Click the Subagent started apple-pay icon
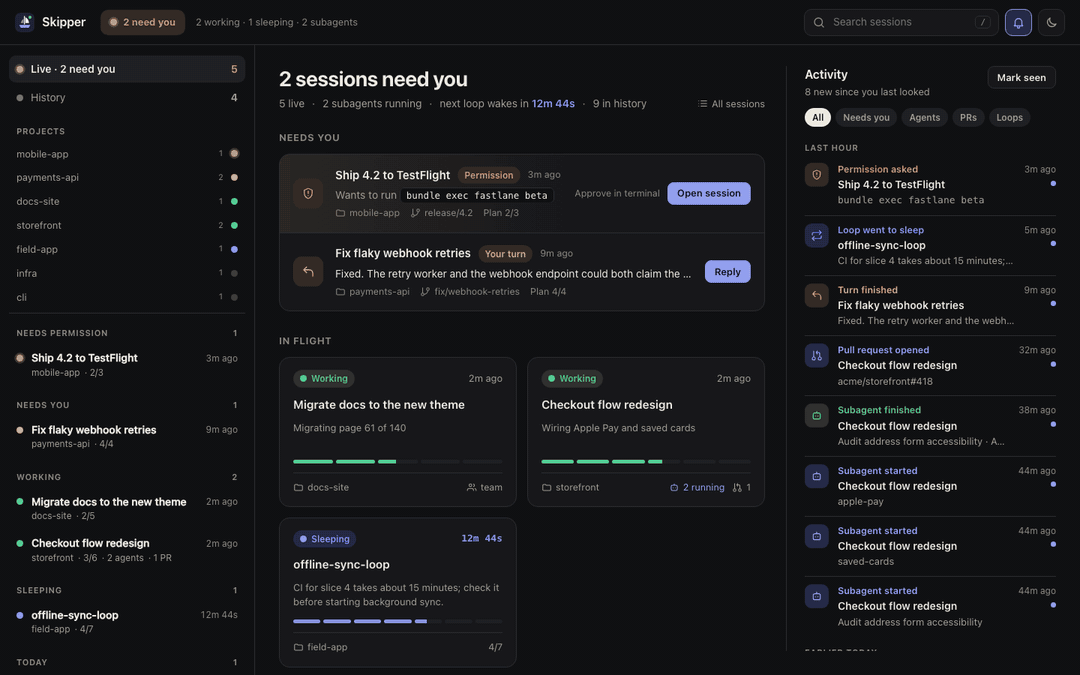The image size is (1080, 675). point(816,476)
